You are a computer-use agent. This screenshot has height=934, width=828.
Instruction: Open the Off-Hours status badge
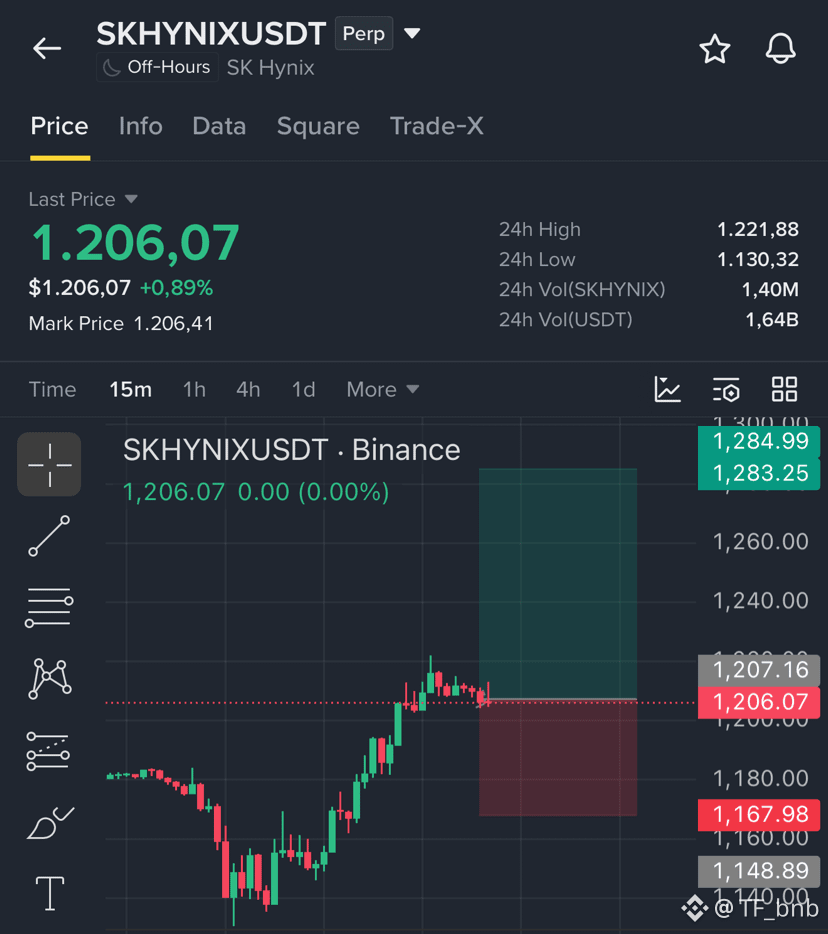[x=157, y=67]
